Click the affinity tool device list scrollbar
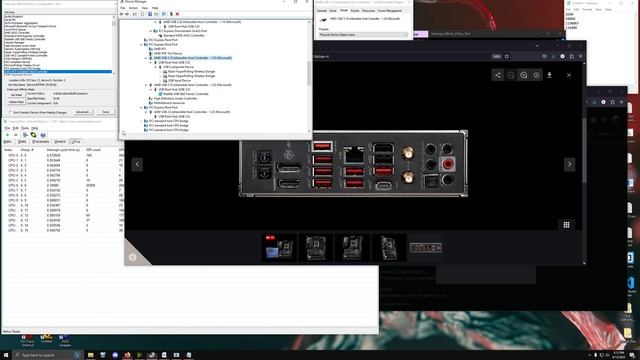The height and width of the screenshot is (360, 640). tap(114, 45)
